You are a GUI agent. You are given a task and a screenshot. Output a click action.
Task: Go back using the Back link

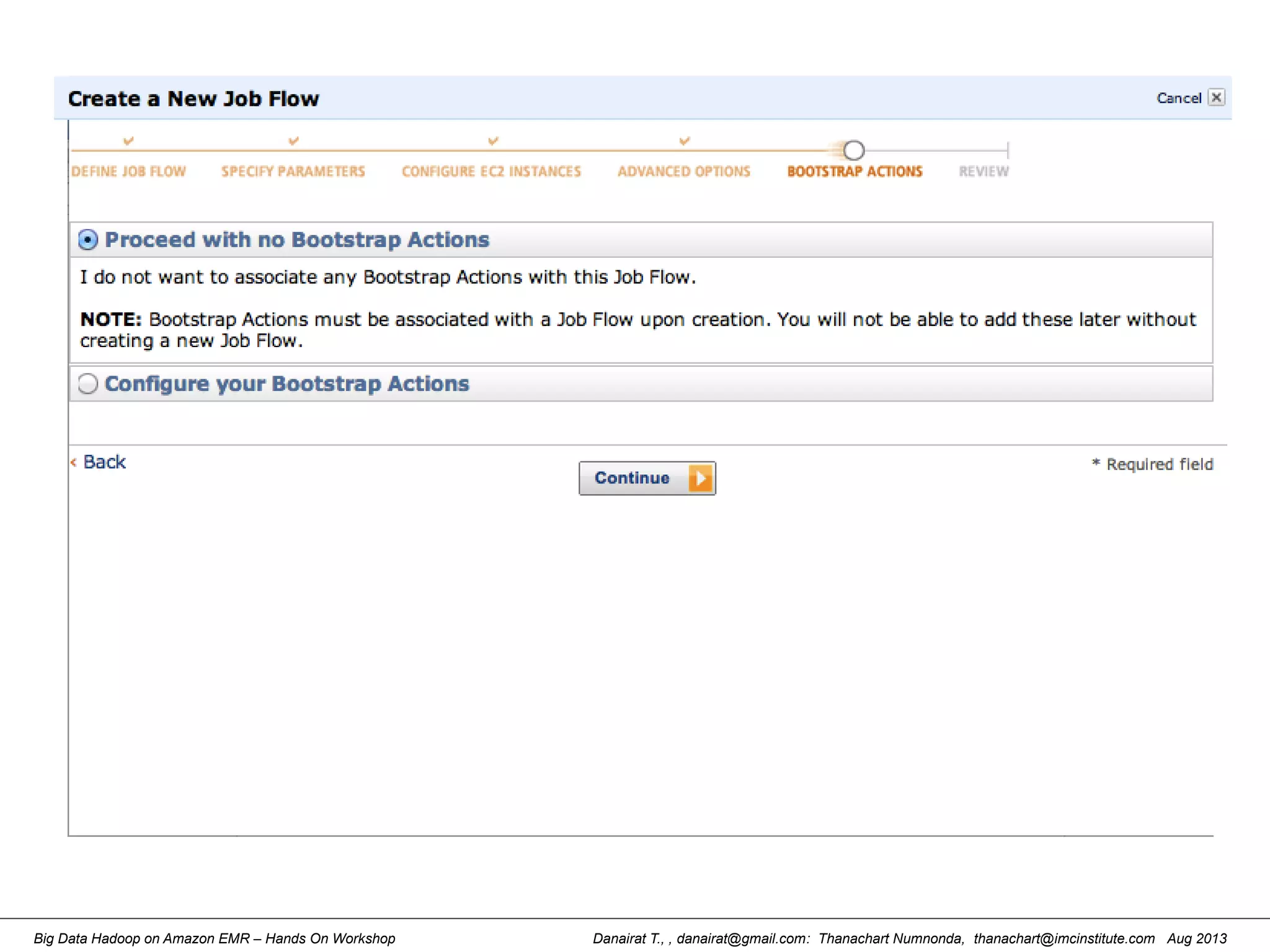(x=104, y=462)
